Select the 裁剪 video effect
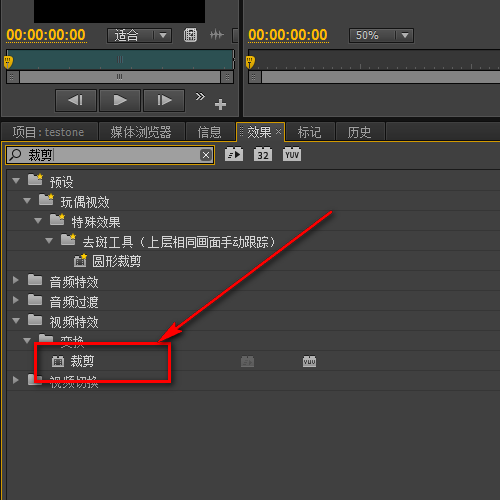Screen dimensions: 500x500 (x=253, y=361)
